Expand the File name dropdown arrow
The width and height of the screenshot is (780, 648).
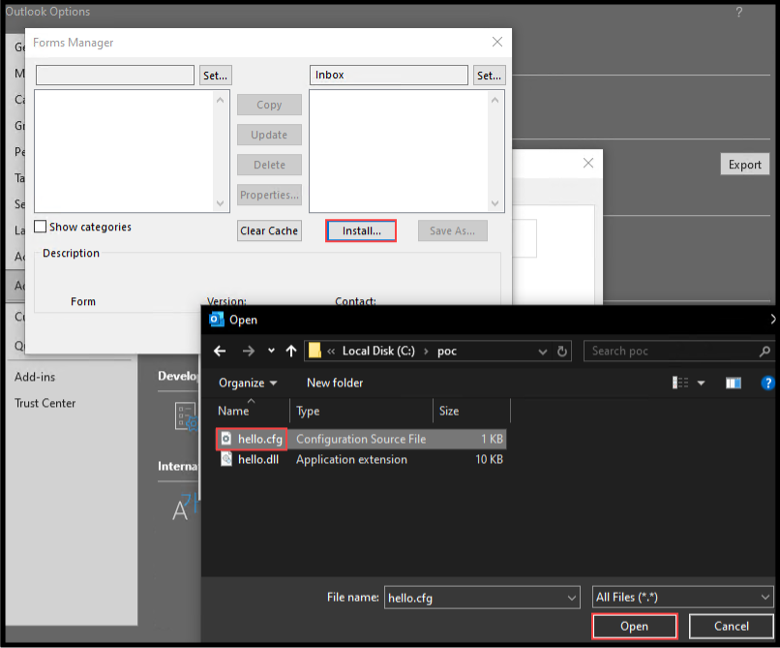click(x=571, y=597)
